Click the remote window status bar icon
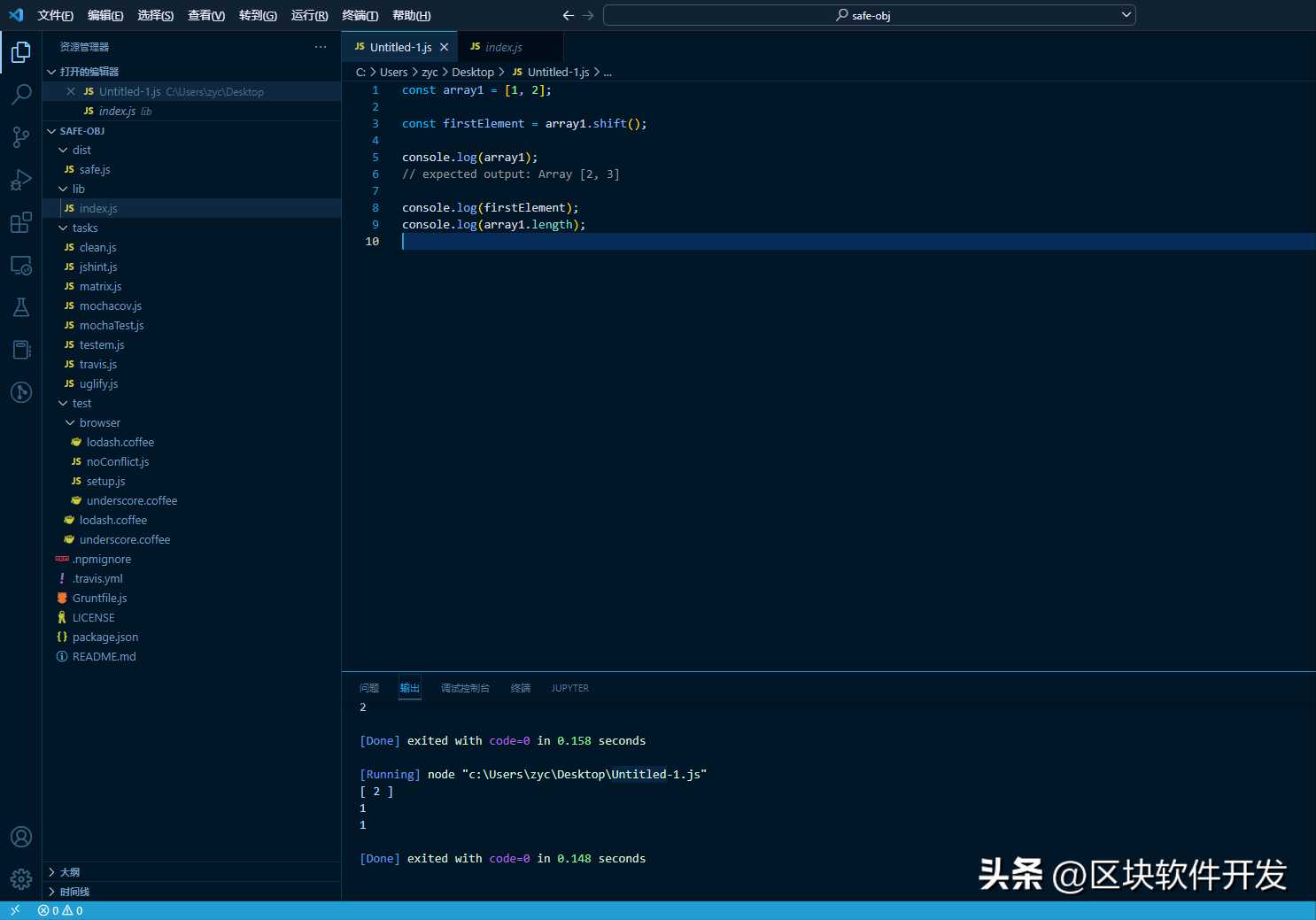The width and height of the screenshot is (1316, 920). point(14,910)
